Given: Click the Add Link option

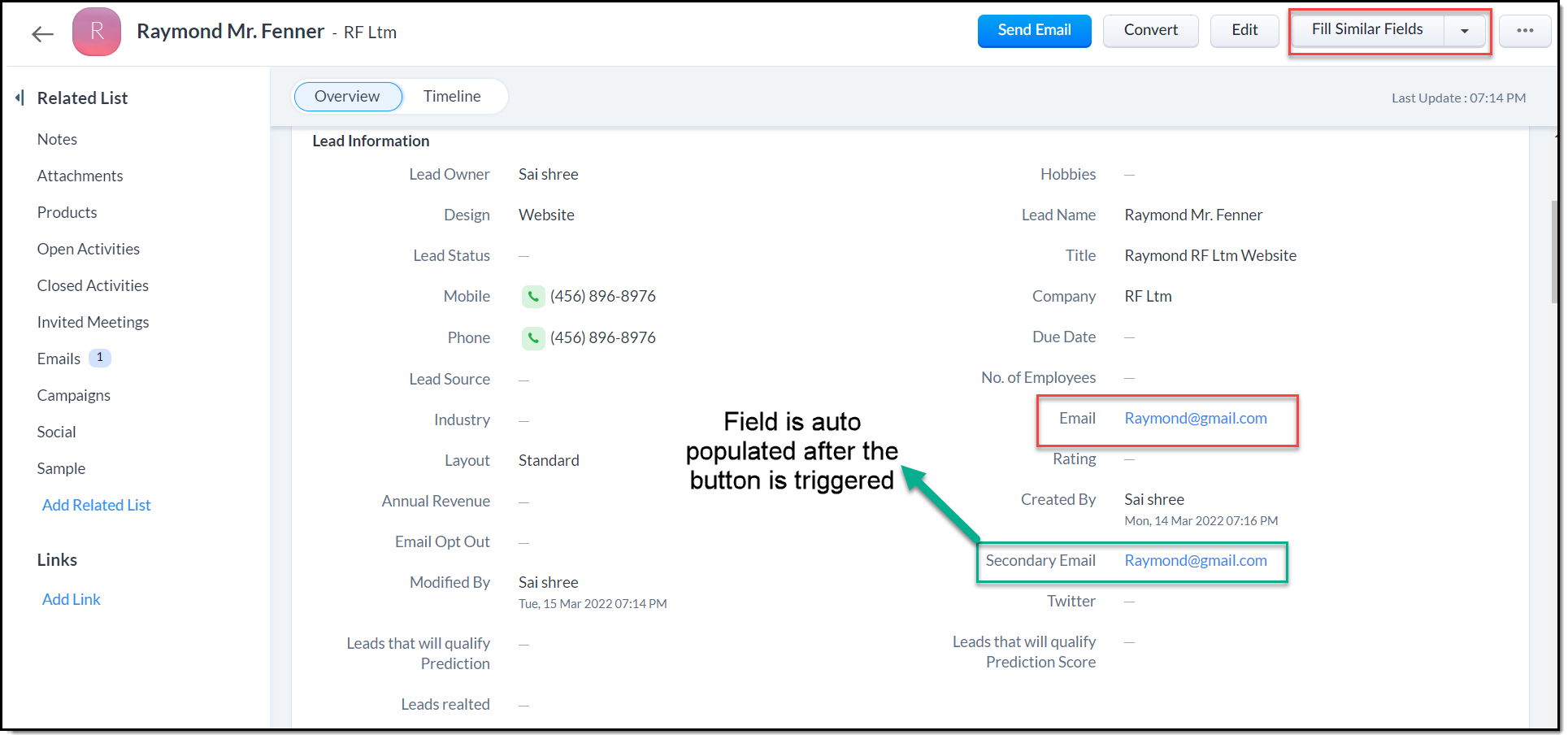Looking at the screenshot, I should click(x=72, y=599).
